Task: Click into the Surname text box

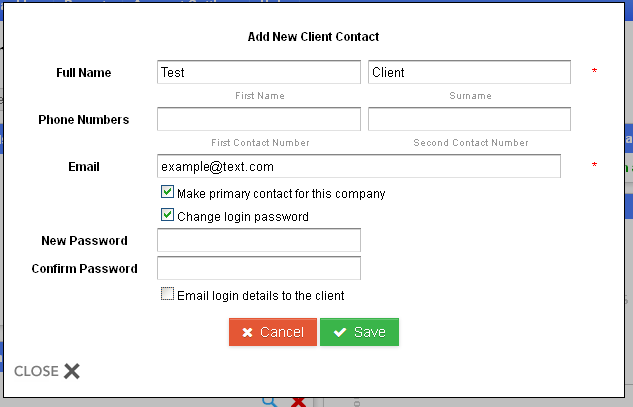Action: tap(469, 72)
